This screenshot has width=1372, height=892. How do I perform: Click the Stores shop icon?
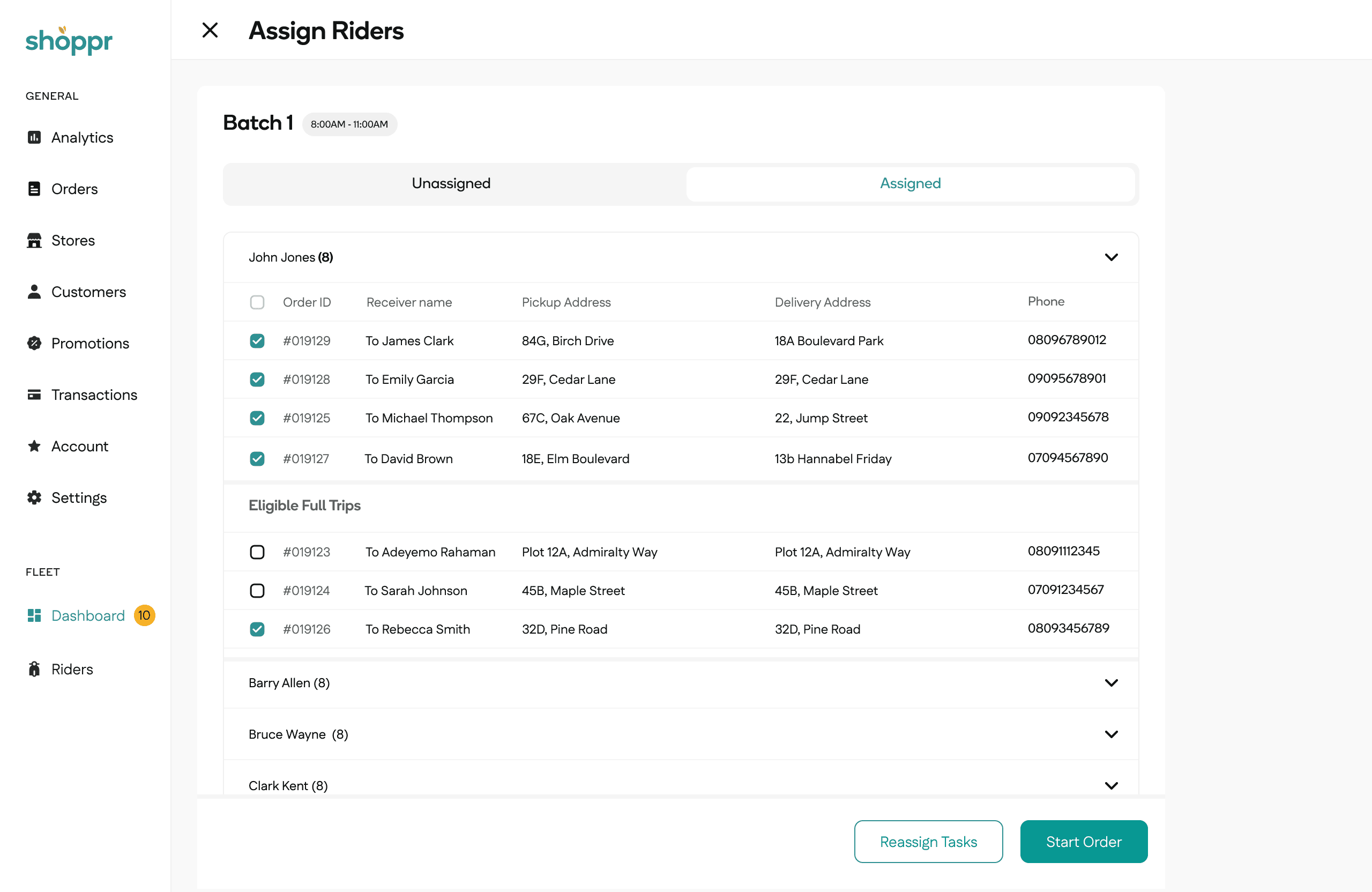click(x=34, y=240)
